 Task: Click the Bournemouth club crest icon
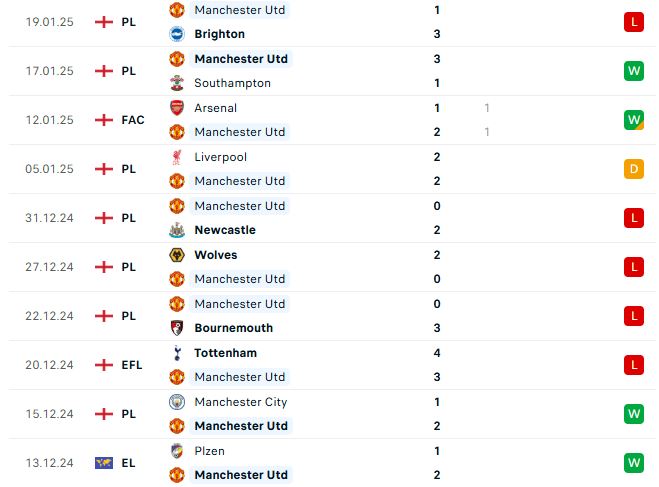click(177, 328)
